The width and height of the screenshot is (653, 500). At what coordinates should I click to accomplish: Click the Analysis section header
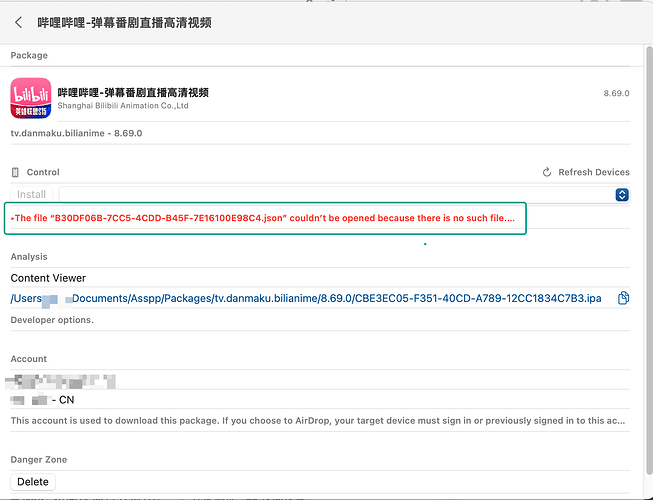pyautogui.click(x=29, y=256)
